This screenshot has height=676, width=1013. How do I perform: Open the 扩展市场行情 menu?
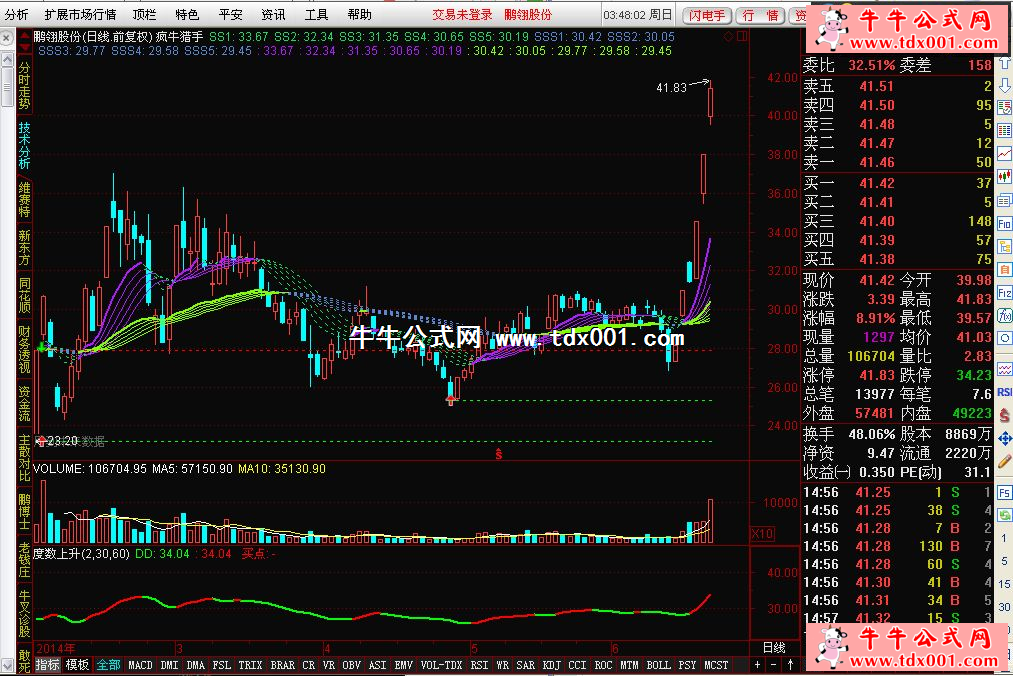pos(80,14)
